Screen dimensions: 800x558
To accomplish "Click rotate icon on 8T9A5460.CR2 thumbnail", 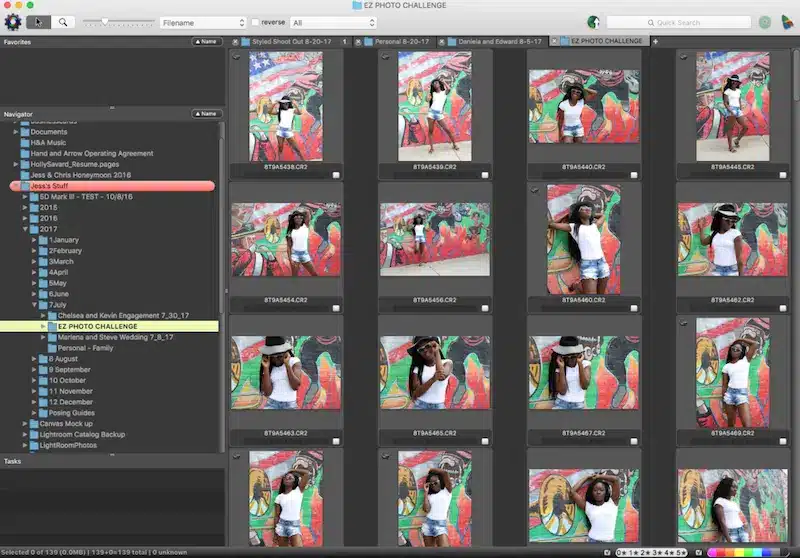I will pos(534,190).
